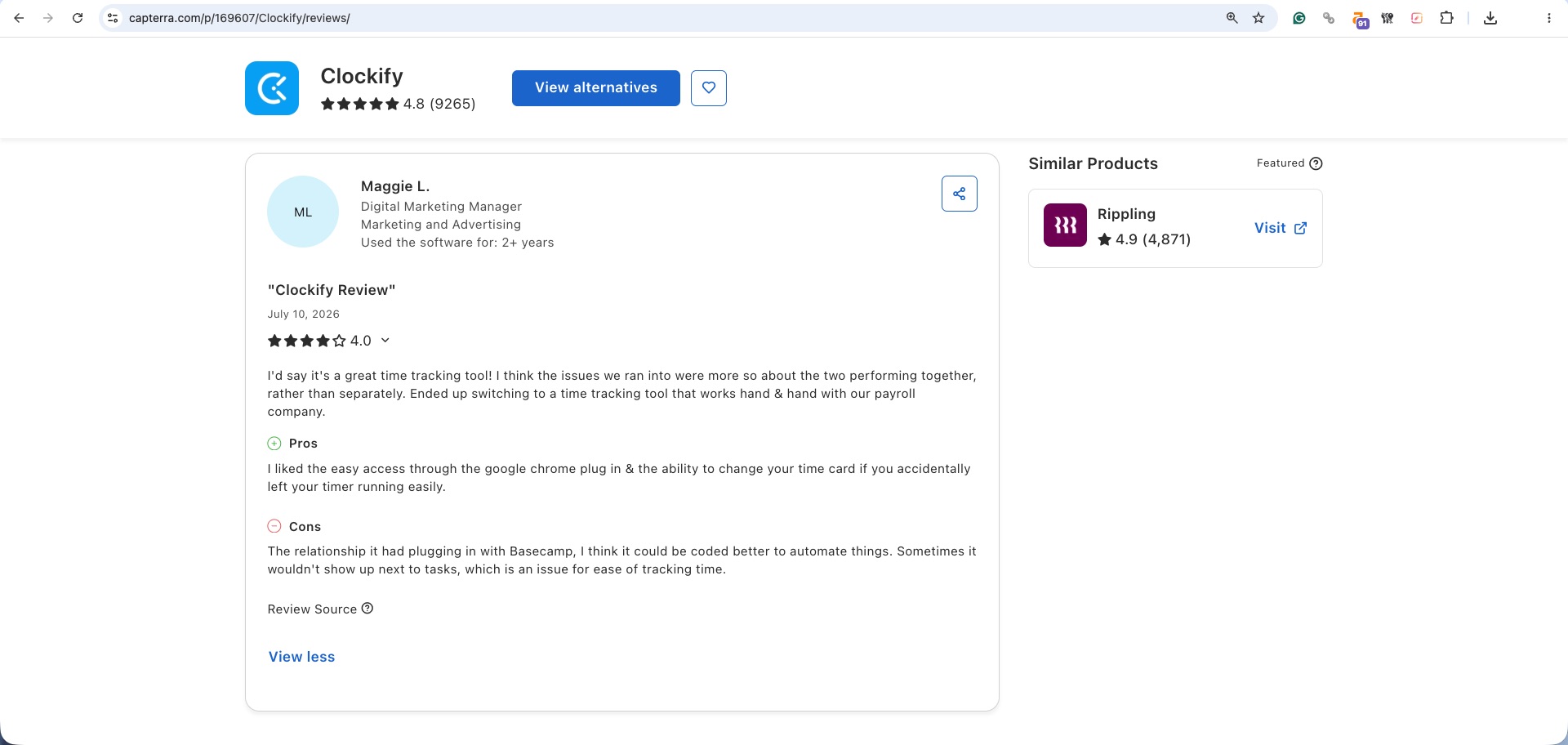Click the red Cons minus icon
The width and height of the screenshot is (1568, 745).
[x=274, y=526]
